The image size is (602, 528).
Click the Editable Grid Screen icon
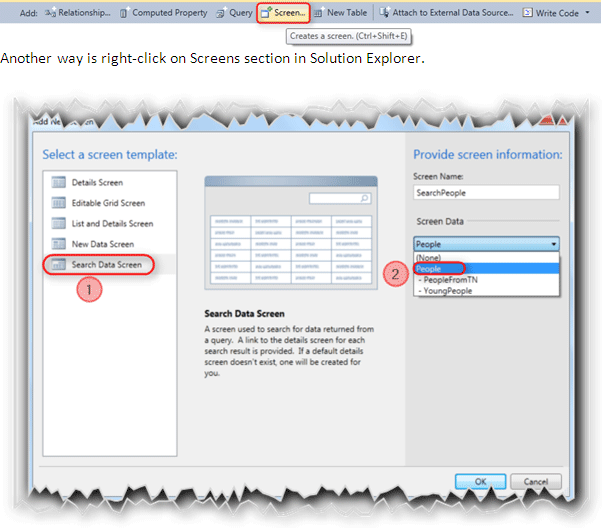tap(58, 202)
